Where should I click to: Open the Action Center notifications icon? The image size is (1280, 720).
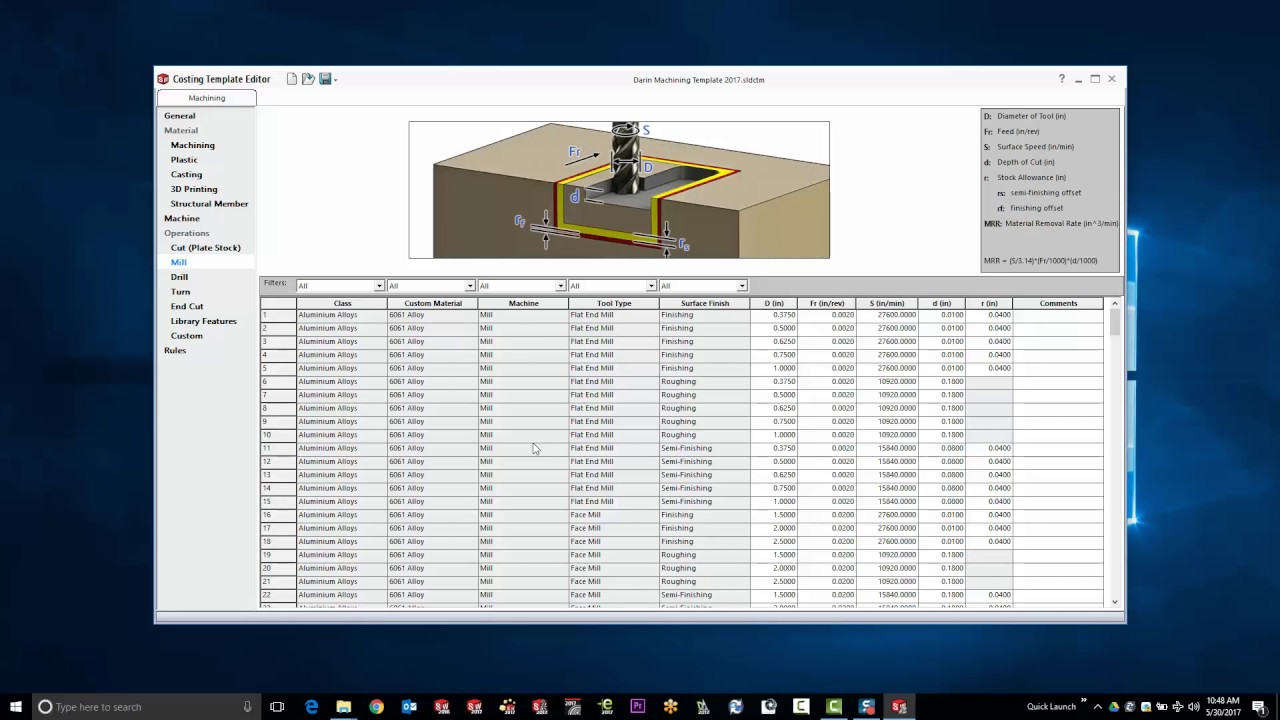(x=1259, y=707)
